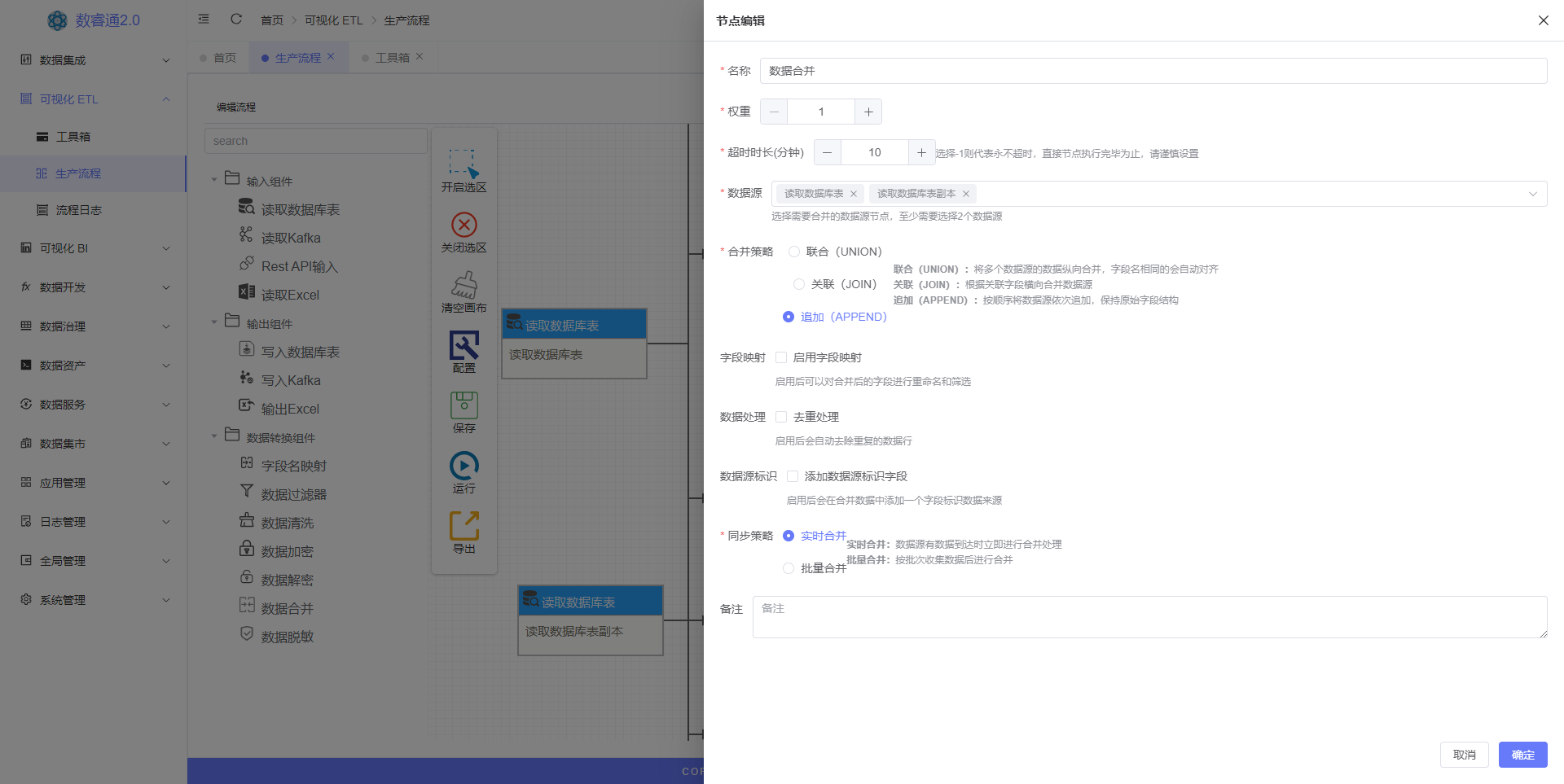The width and height of the screenshot is (1564, 784).
Task: Increase 超时时长 value with plus
Action: click(x=921, y=152)
